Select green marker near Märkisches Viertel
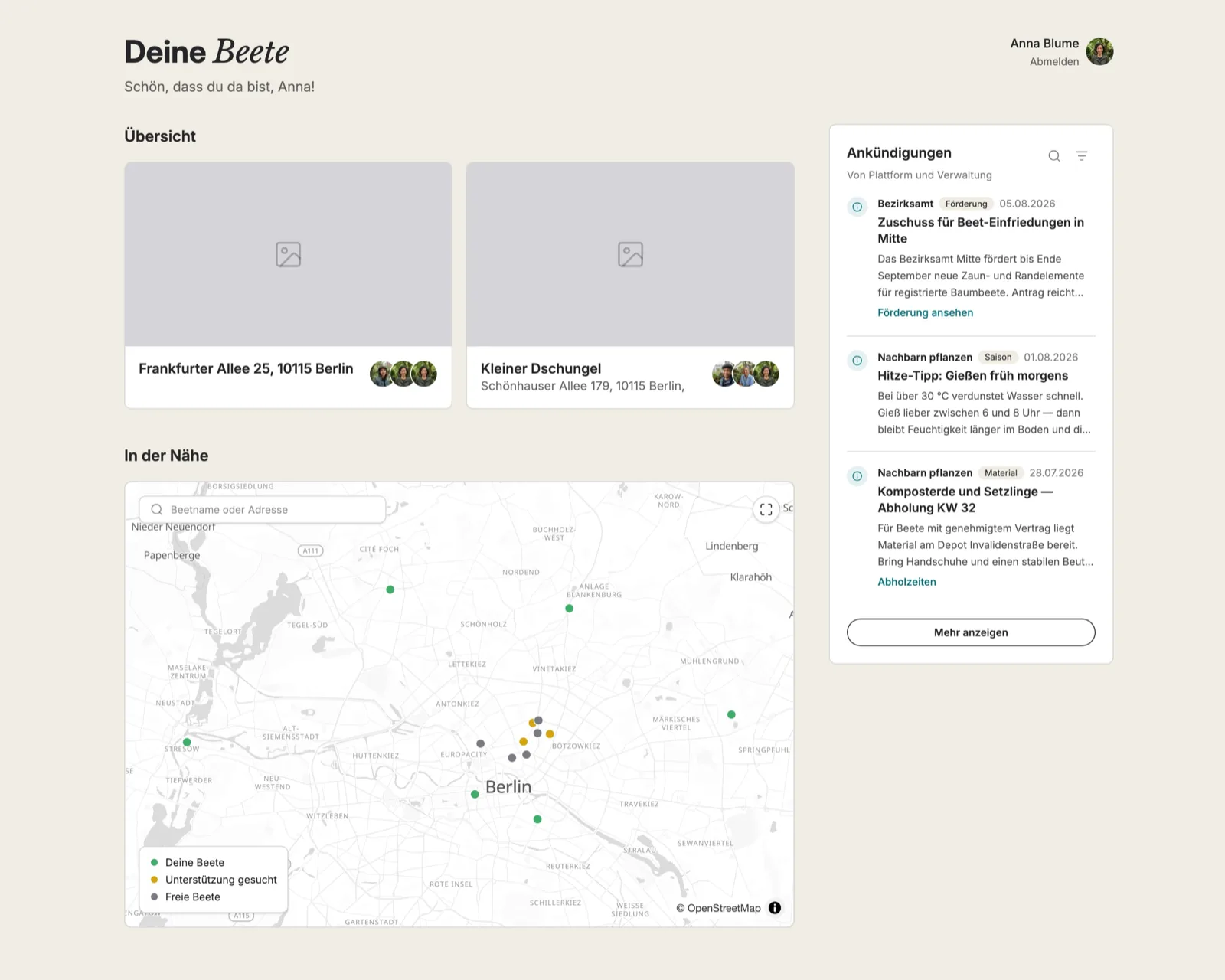This screenshot has width=1225, height=980. pos(731,714)
